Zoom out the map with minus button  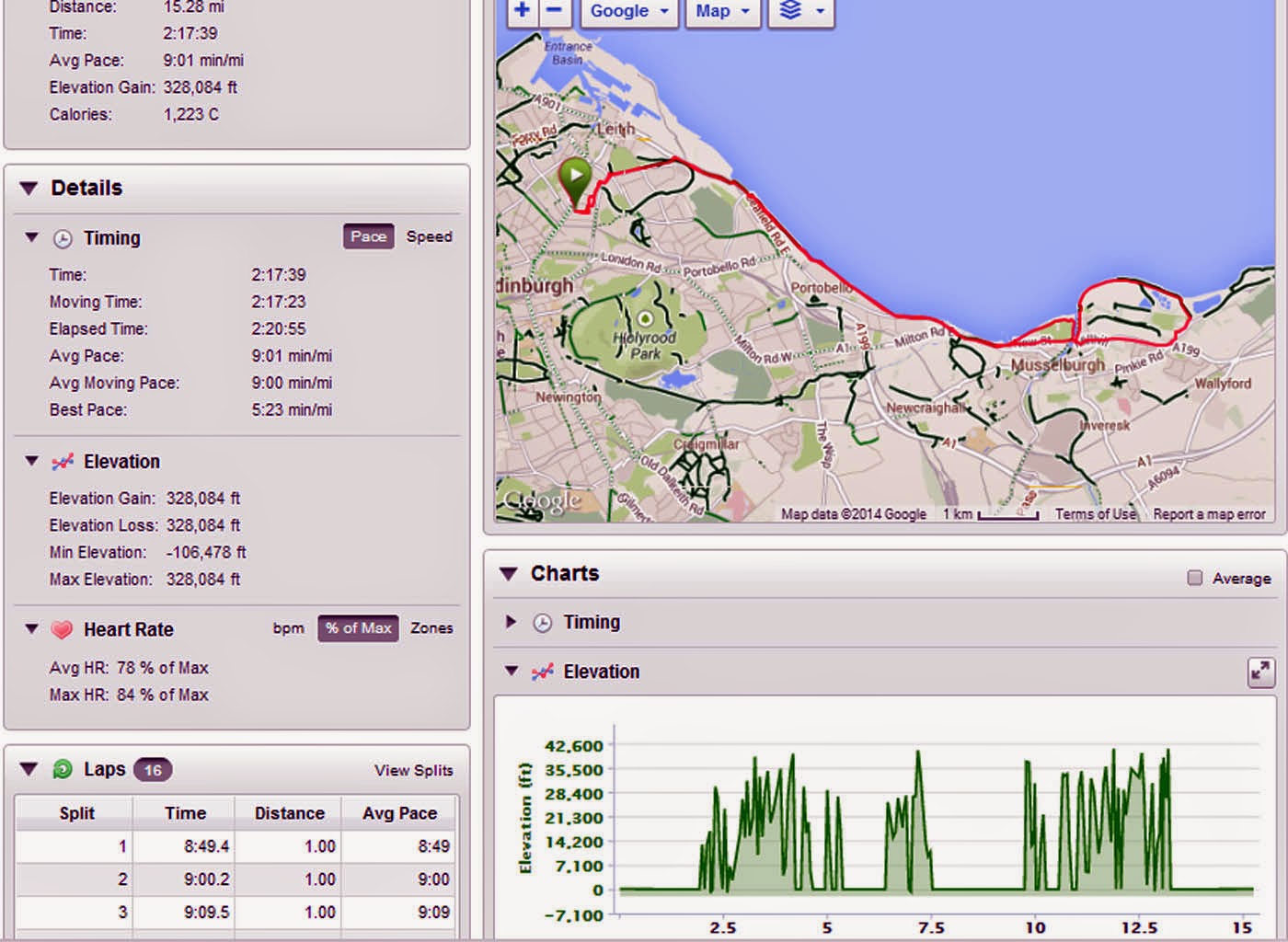(x=554, y=11)
